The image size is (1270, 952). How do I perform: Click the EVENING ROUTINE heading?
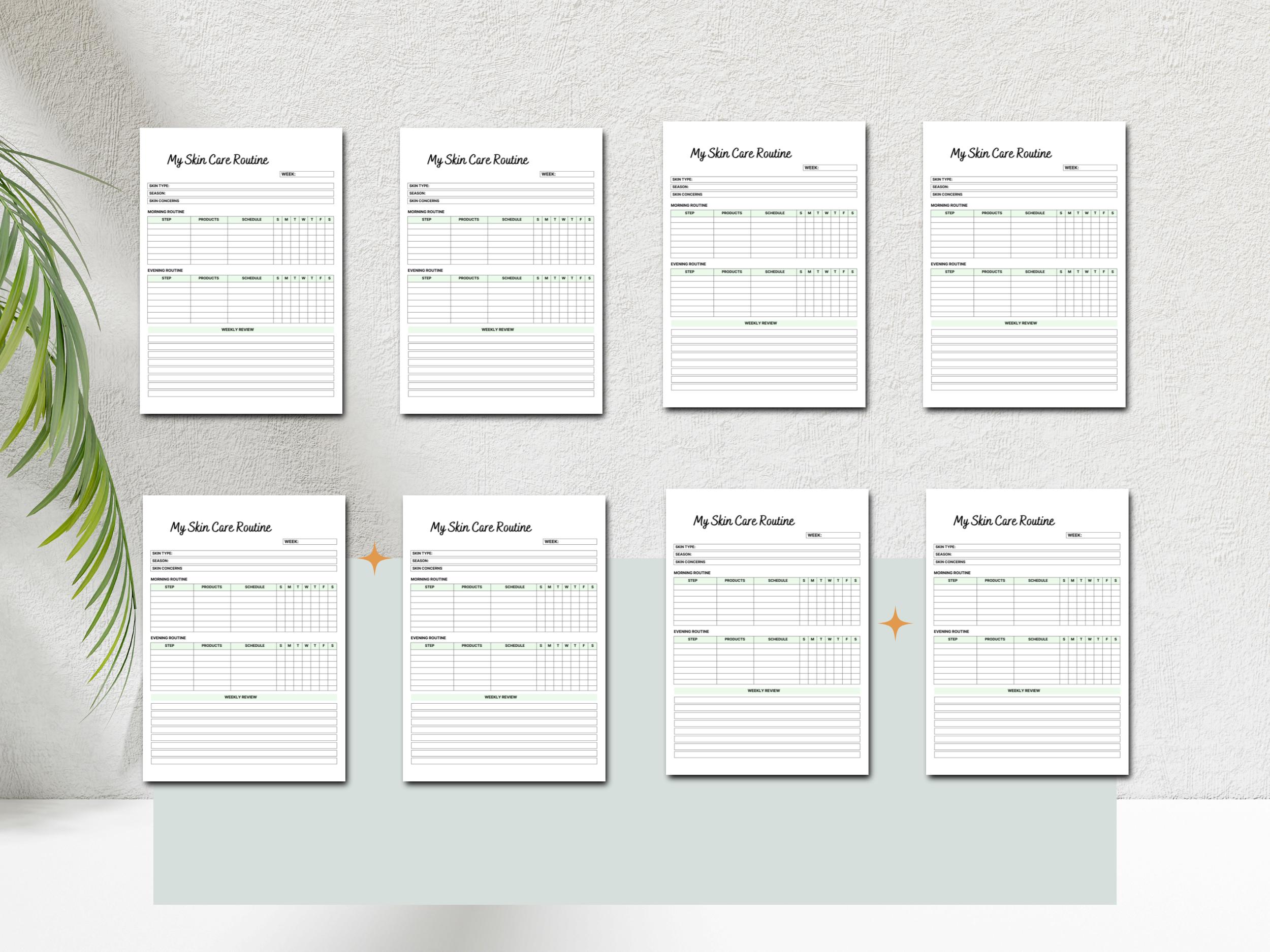click(x=165, y=270)
